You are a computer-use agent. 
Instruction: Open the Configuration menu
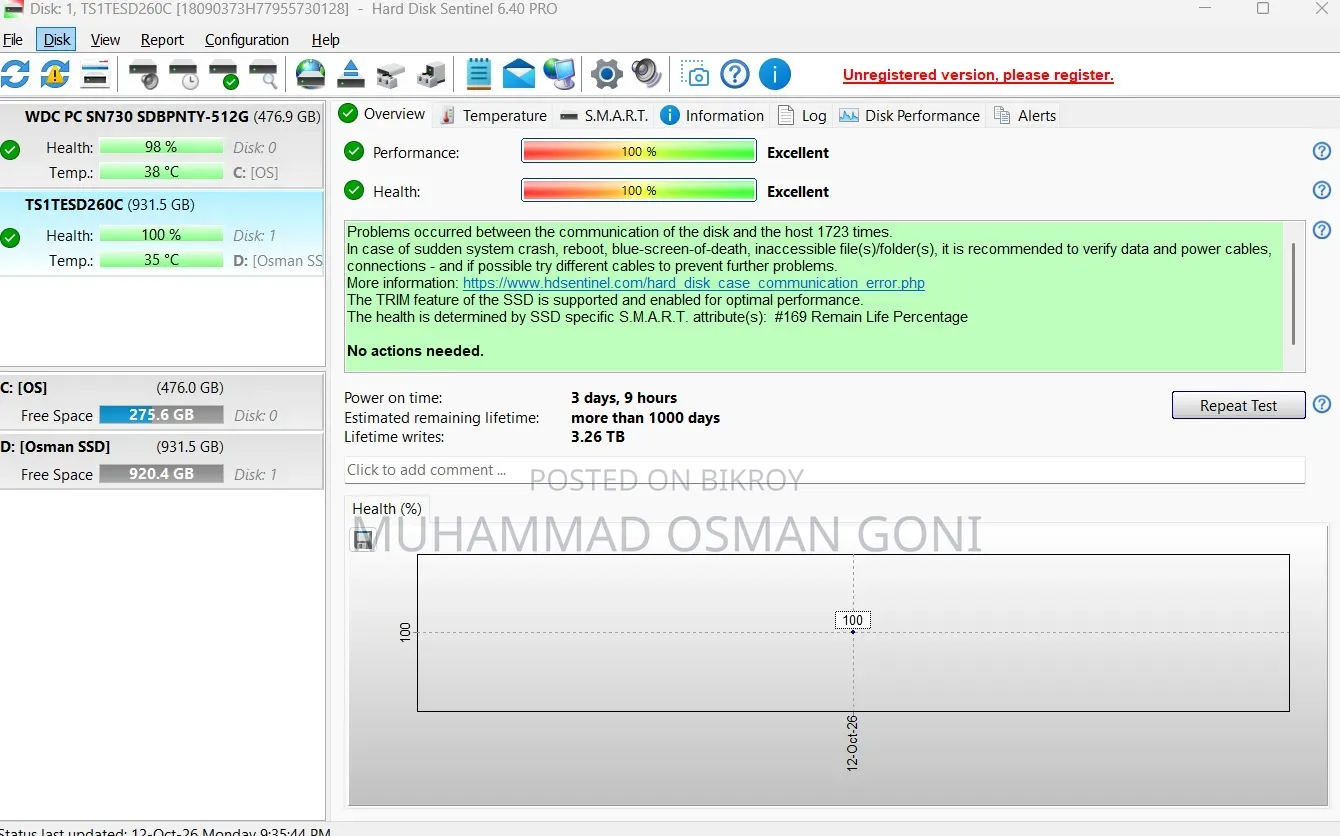click(247, 40)
